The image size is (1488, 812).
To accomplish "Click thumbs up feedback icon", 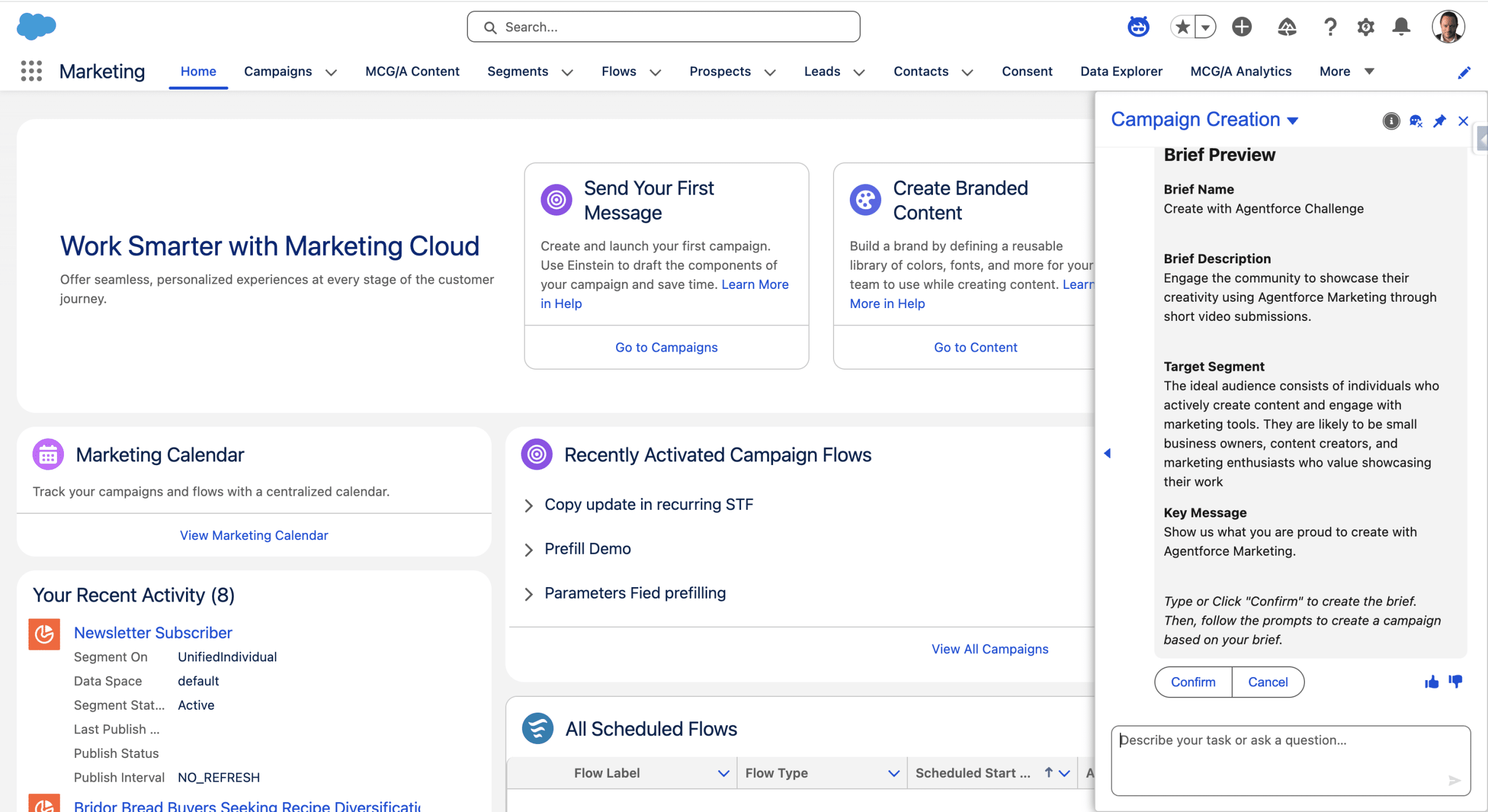I will pos(1432,682).
